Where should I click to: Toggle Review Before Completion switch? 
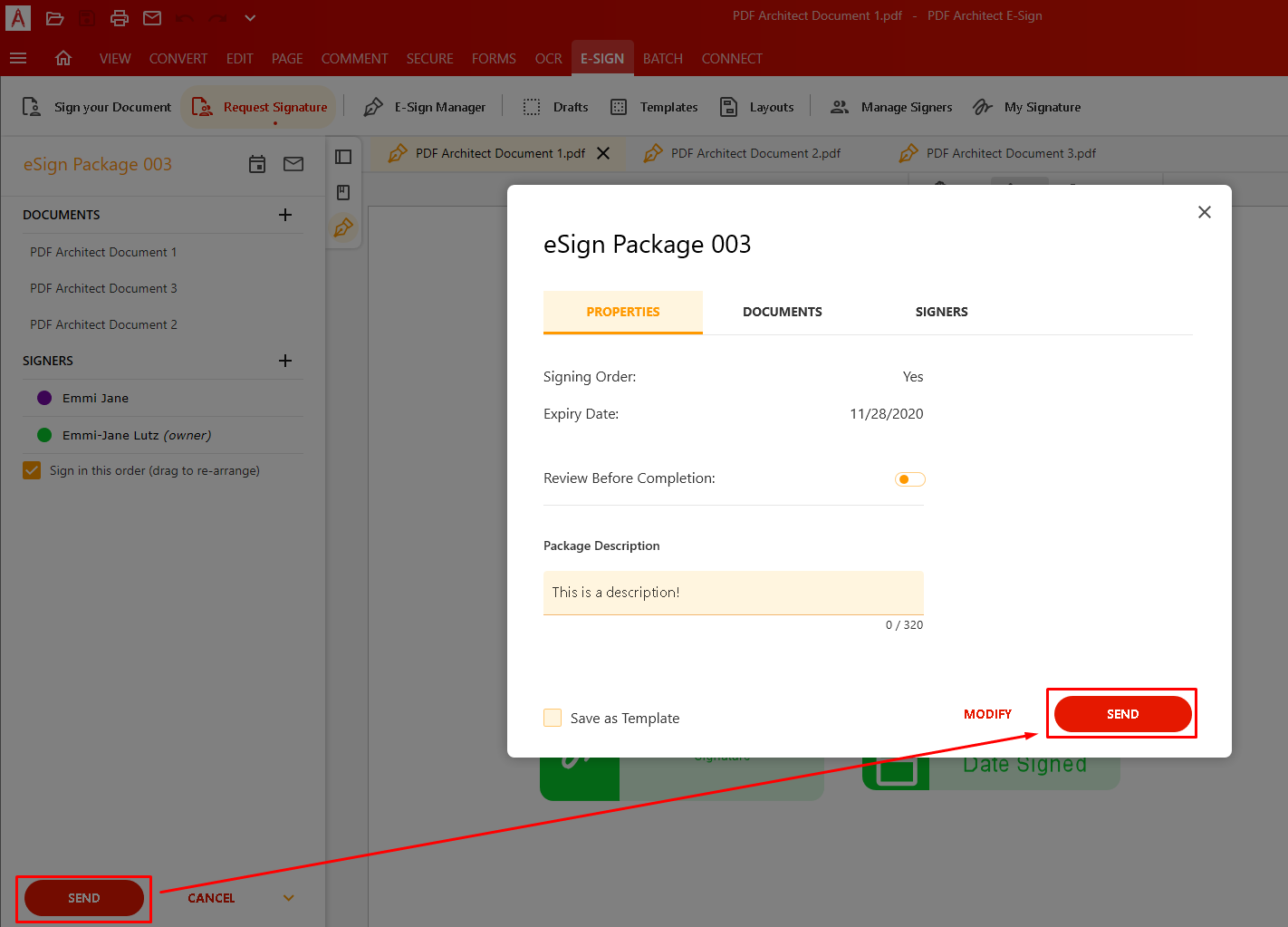tap(909, 479)
